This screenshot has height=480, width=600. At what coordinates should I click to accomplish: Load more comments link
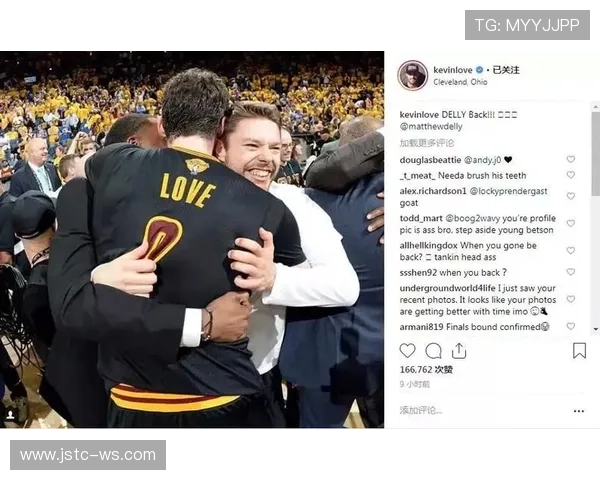427,143
